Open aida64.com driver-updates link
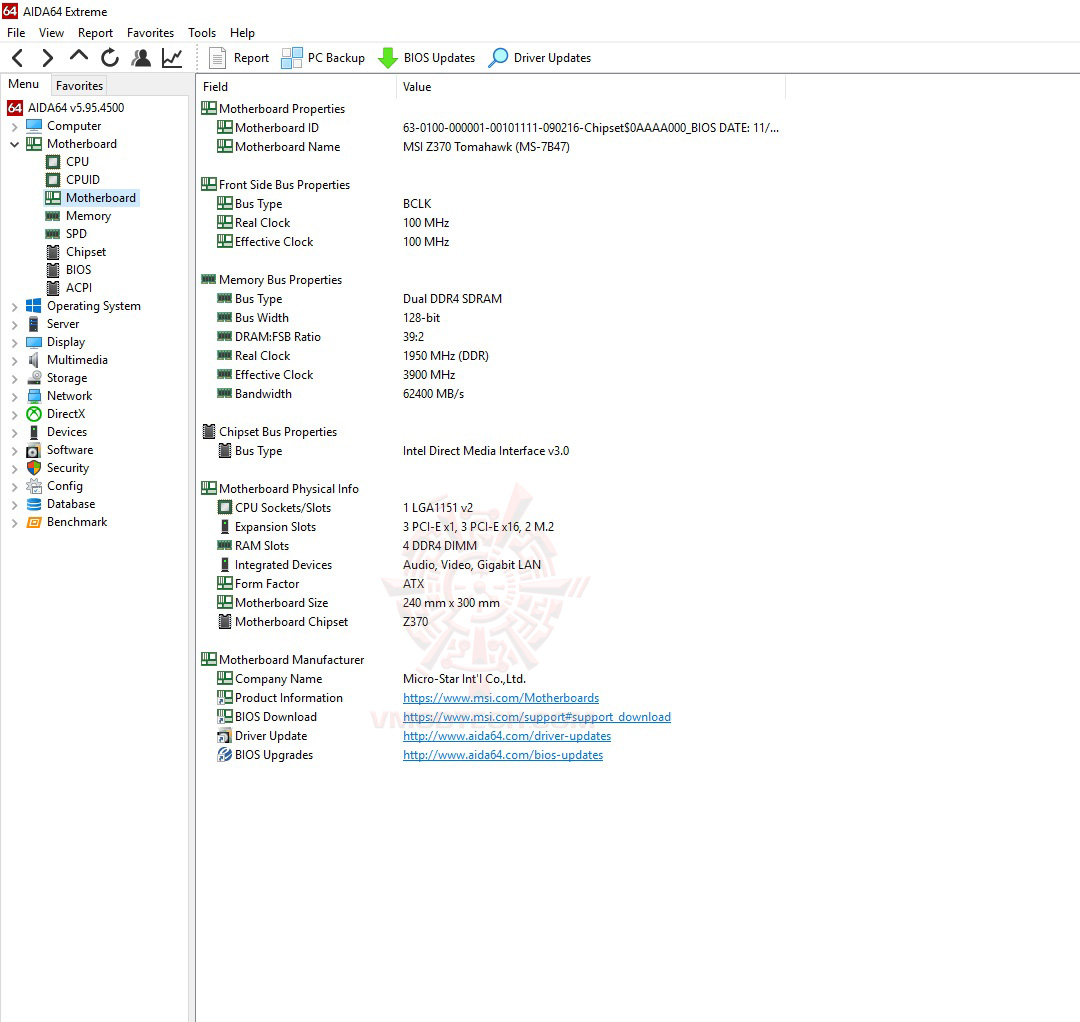 (507, 736)
